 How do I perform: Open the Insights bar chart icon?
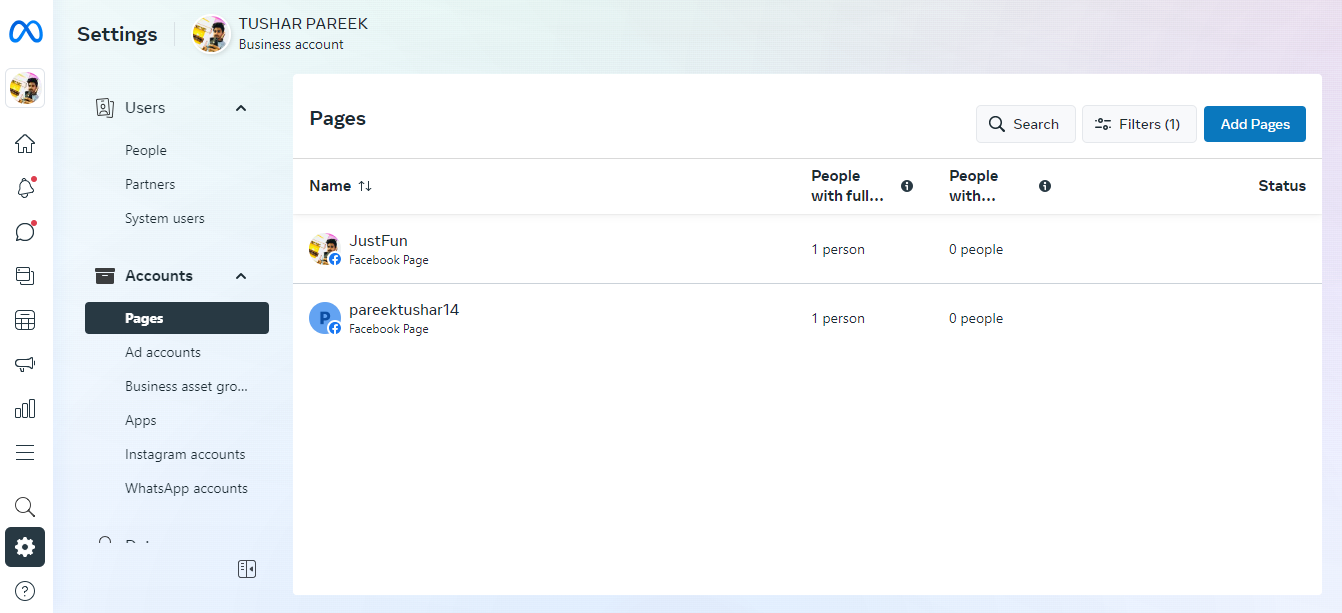point(25,408)
